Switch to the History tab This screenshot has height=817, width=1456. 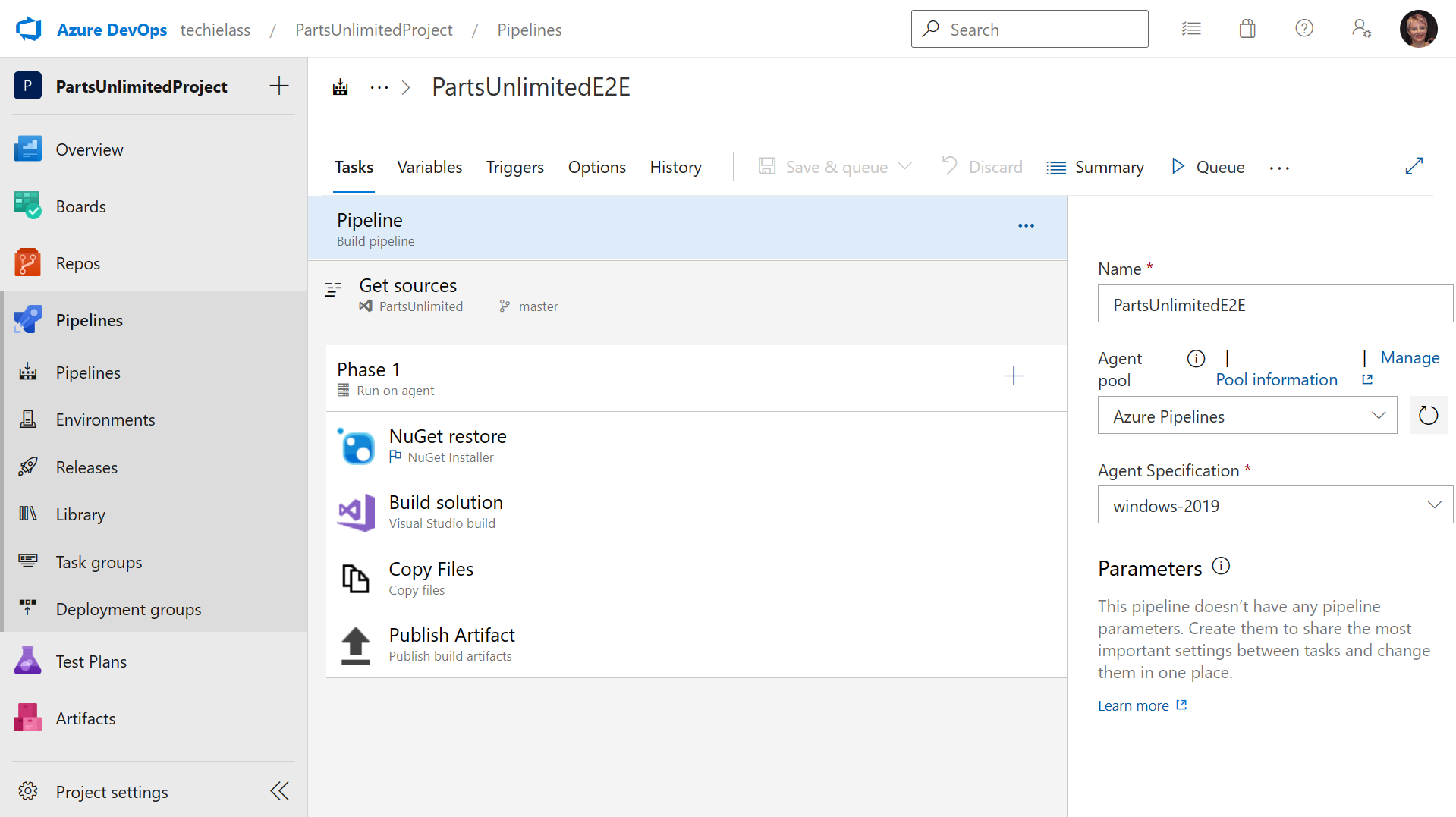(675, 166)
